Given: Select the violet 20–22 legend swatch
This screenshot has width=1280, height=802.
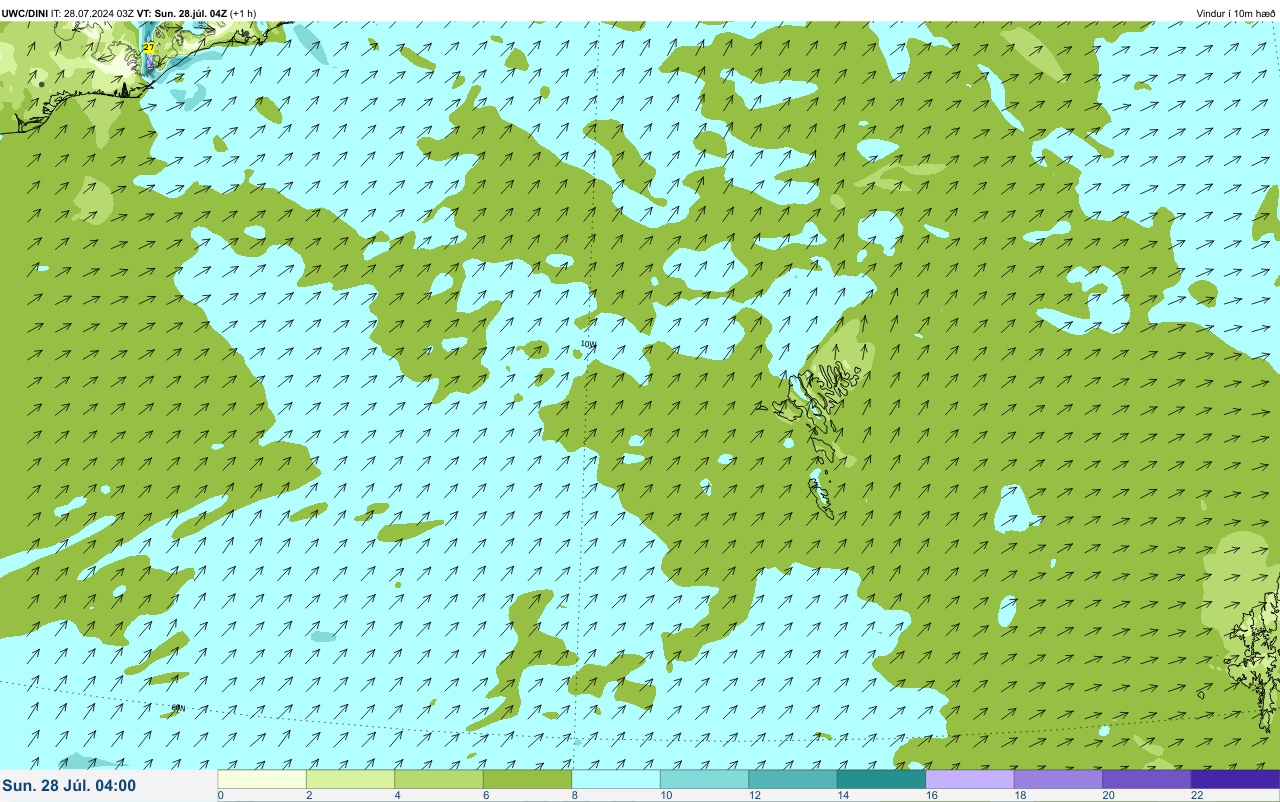Looking at the screenshot, I should tap(1147, 779).
